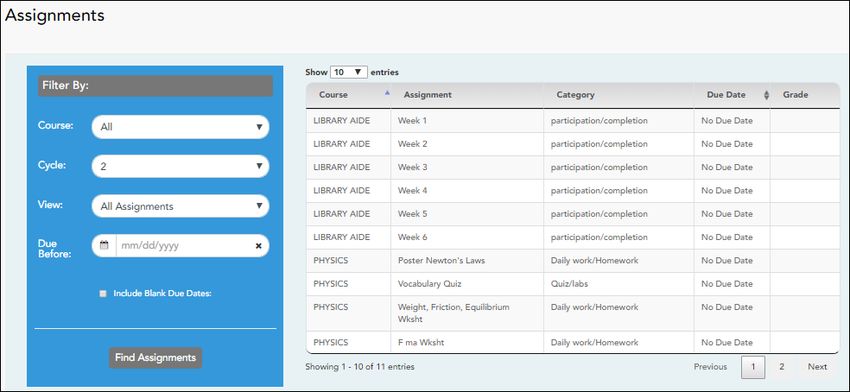
Task: Click No Due Date in Vocabulary Quiz row
Action: 727,284
